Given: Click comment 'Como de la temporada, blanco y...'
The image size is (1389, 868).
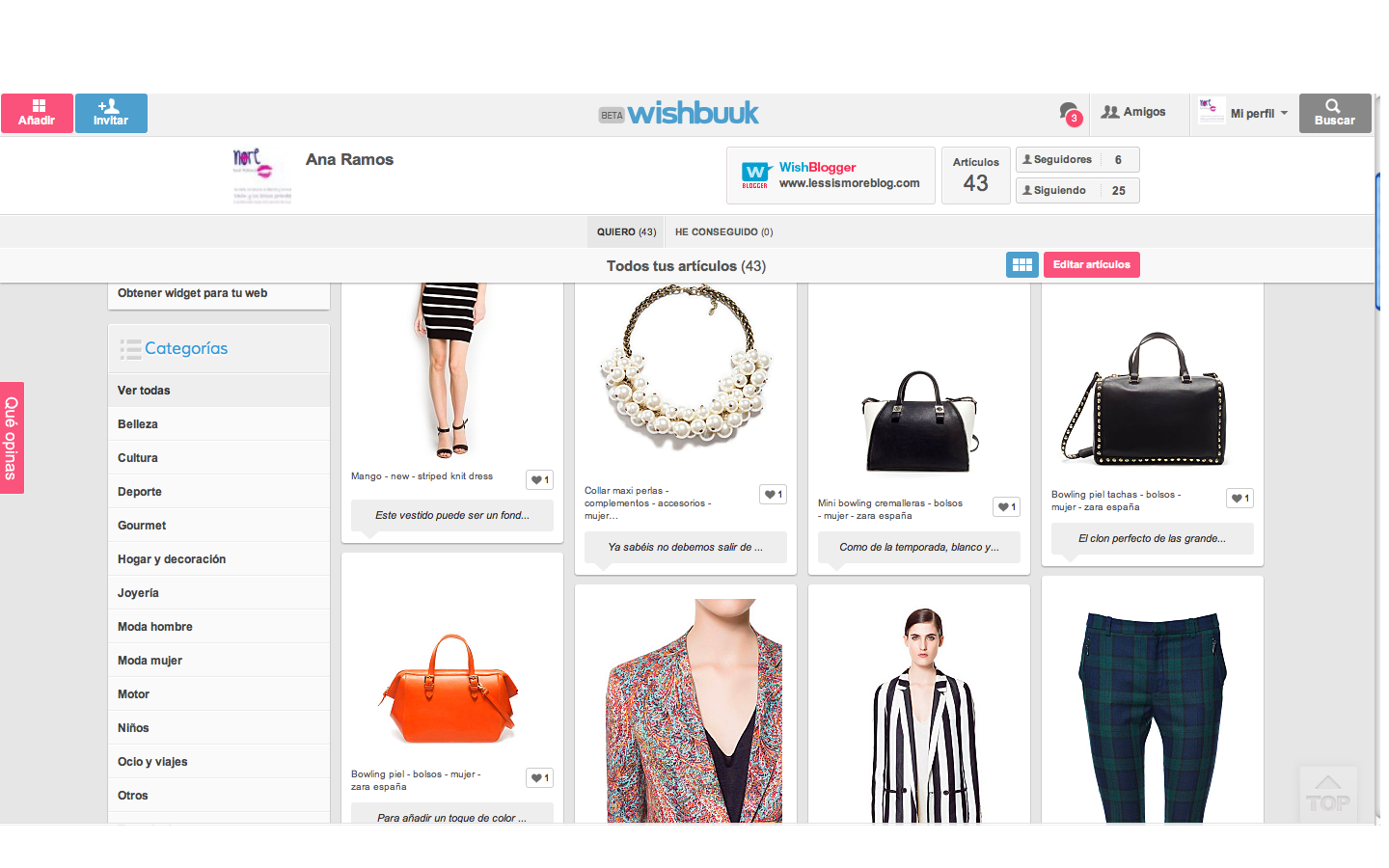Looking at the screenshot, I should [919, 547].
